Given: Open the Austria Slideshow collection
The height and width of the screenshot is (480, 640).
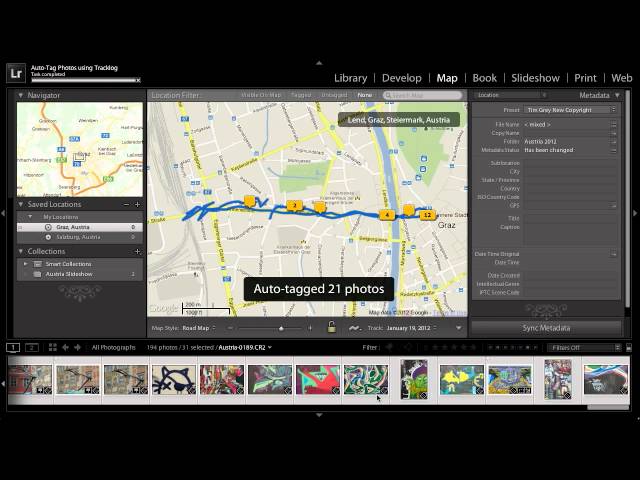Looking at the screenshot, I should pos(69,274).
